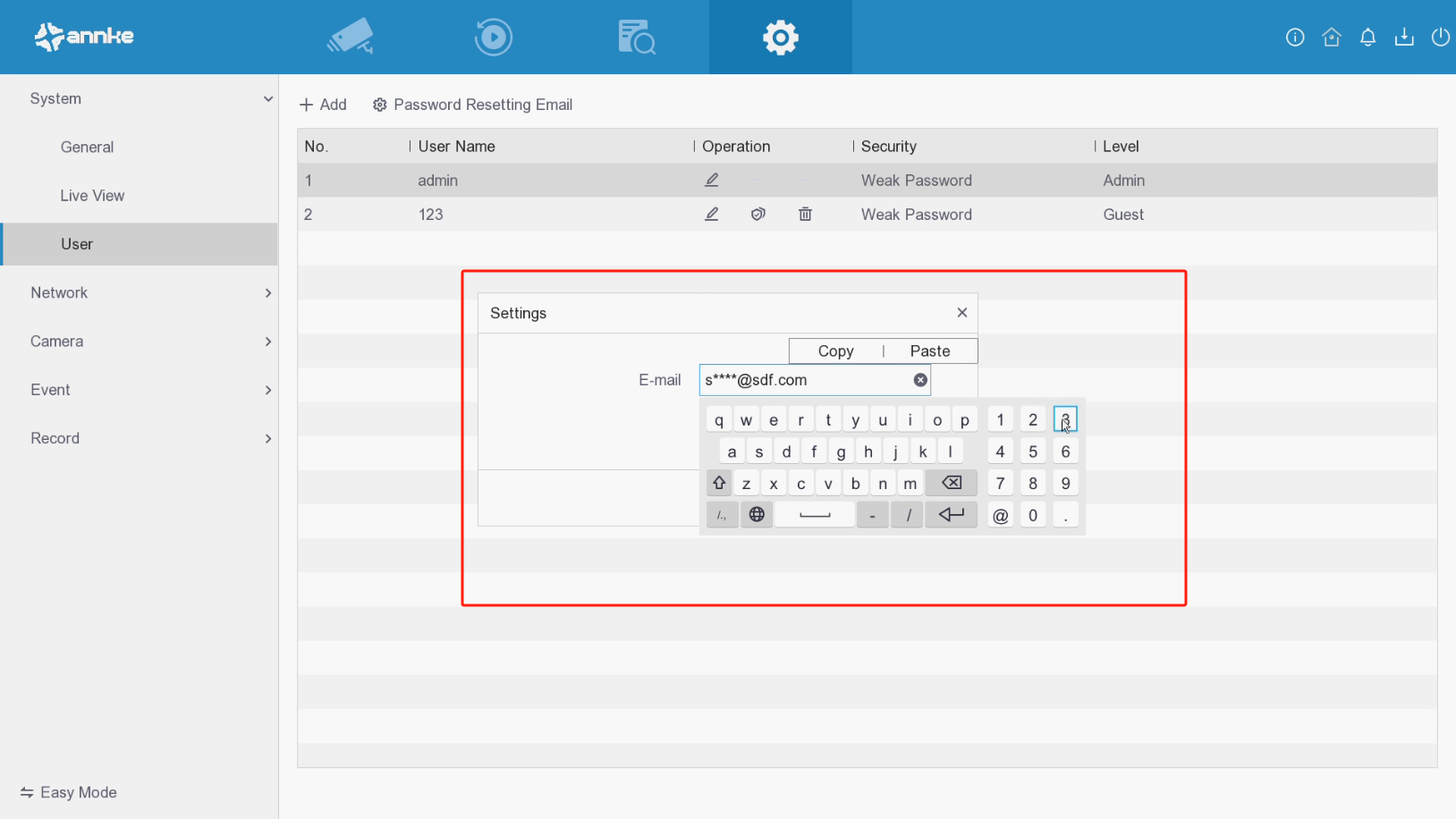
Task: Open the live view camera icon
Action: 351,37
